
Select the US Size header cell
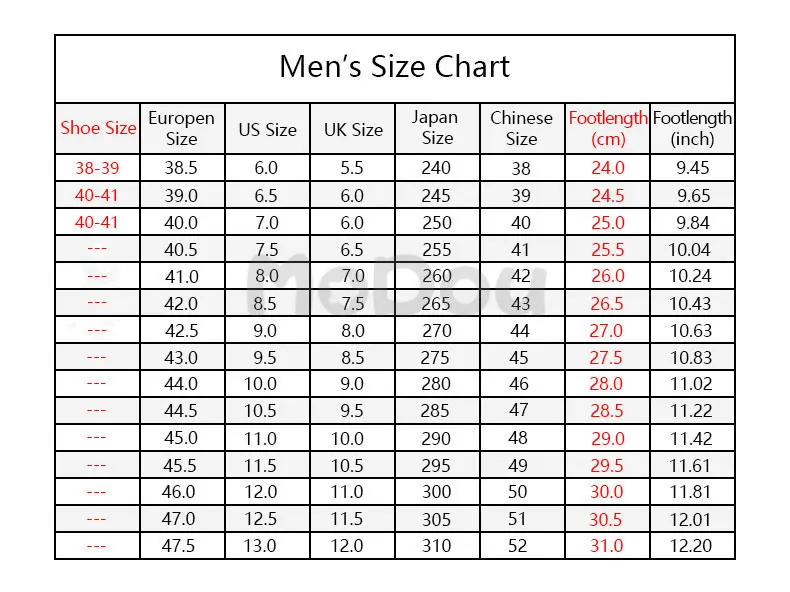tap(268, 128)
